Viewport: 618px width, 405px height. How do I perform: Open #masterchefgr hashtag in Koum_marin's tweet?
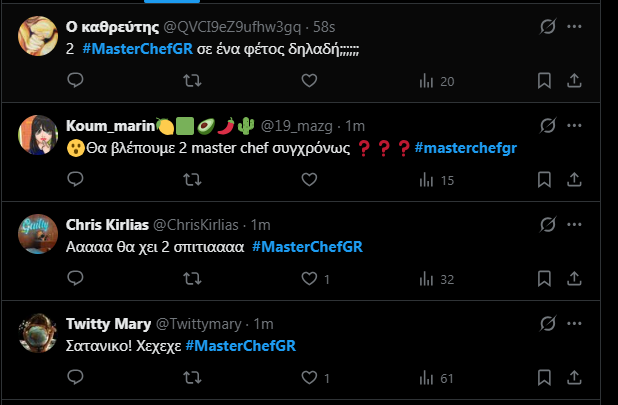465,148
